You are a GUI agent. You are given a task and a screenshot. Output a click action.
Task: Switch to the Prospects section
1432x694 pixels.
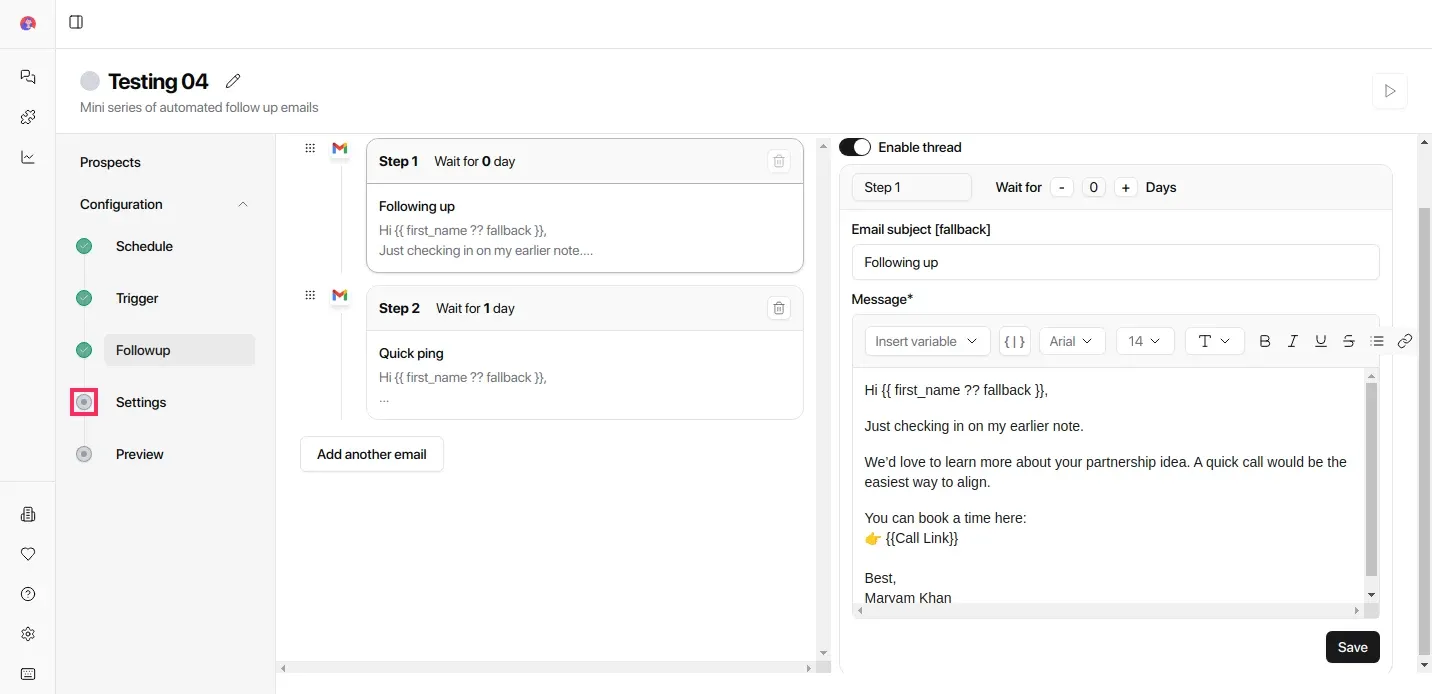tap(110, 162)
